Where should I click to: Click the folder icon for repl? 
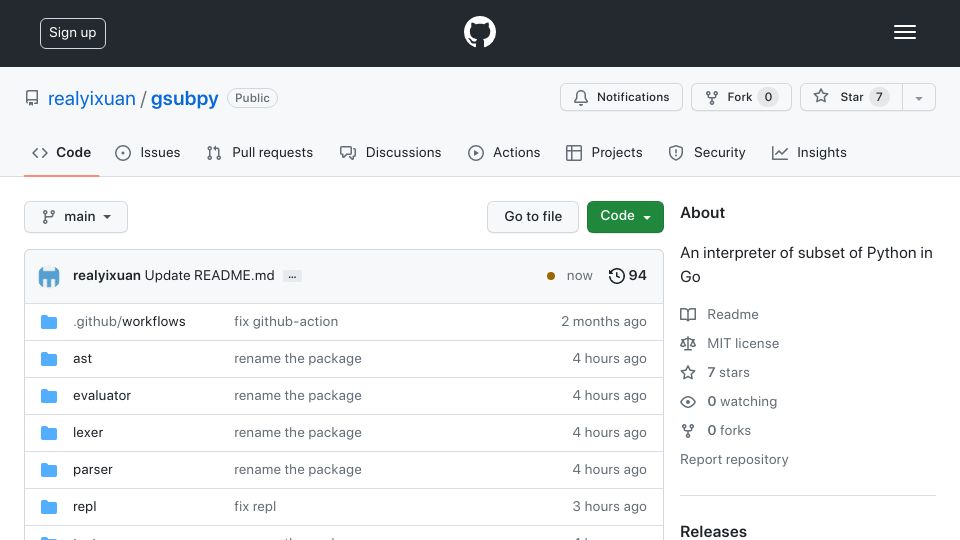pyautogui.click(x=49, y=507)
